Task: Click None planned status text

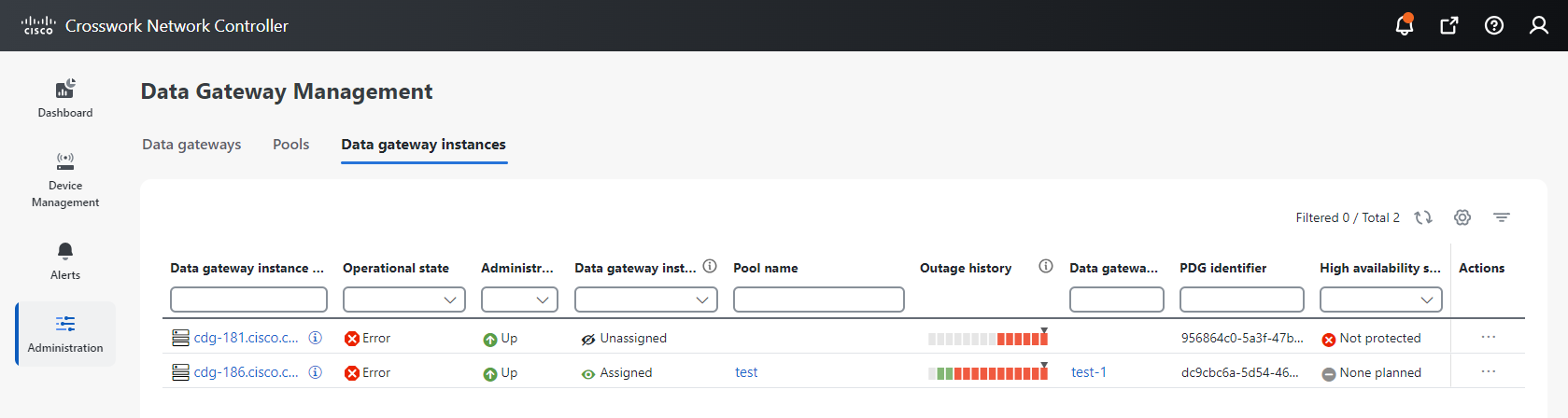Action: [x=1380, y=372]
